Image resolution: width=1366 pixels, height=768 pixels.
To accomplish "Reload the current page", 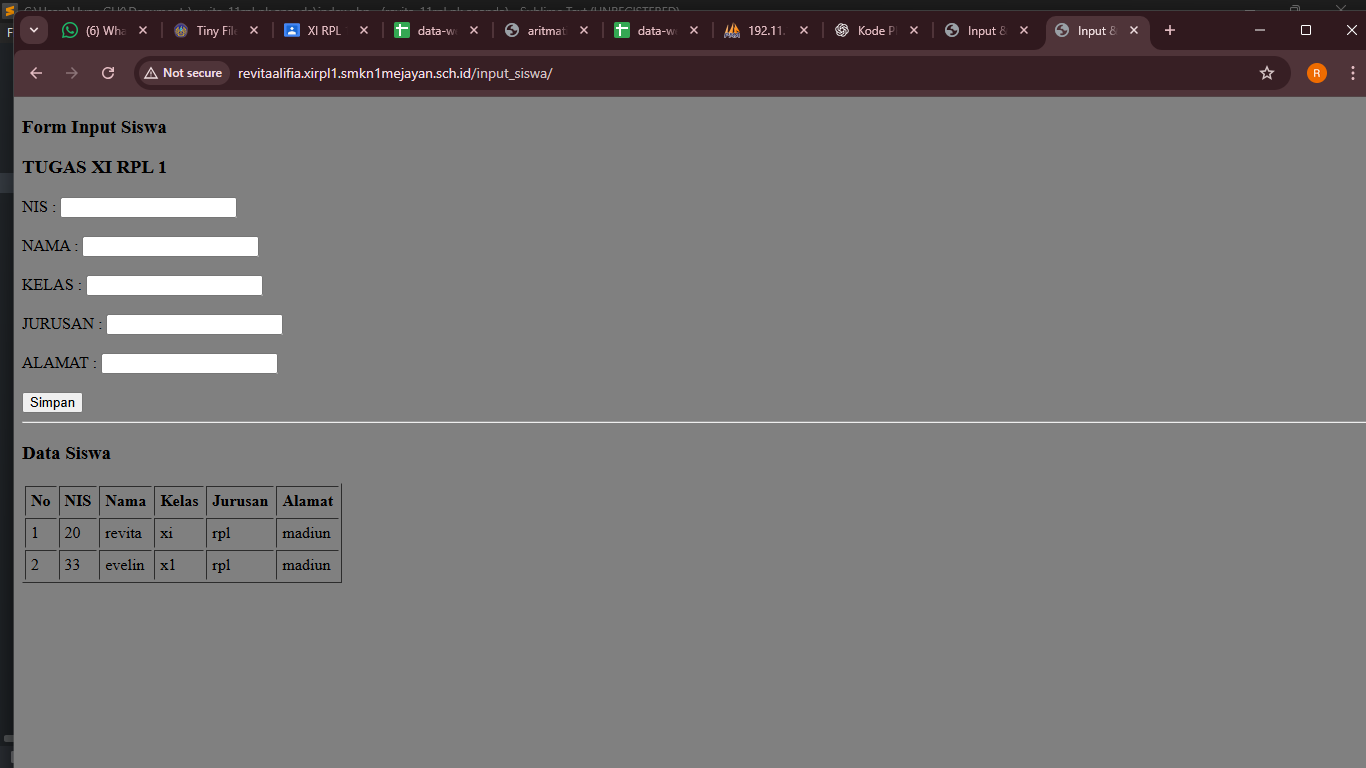I will point(108,73).
